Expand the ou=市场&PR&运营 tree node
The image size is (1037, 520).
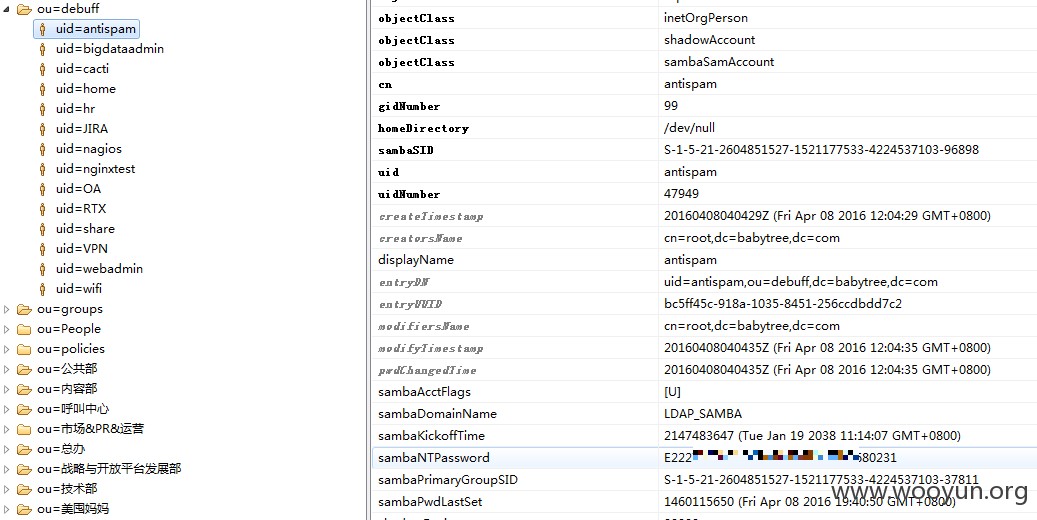[x=7, y=429]
